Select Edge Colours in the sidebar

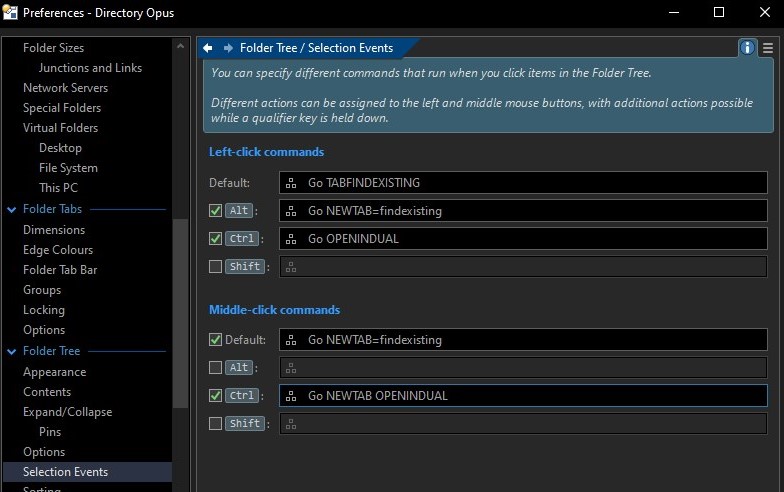pos(58,250)
